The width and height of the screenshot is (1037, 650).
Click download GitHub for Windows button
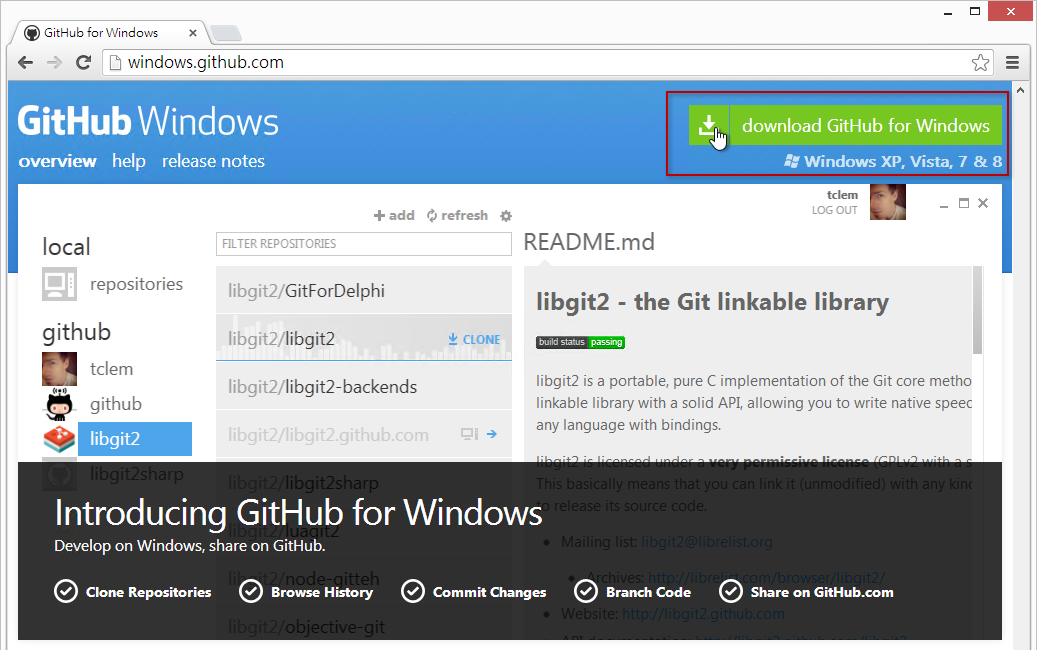(865, 126)
